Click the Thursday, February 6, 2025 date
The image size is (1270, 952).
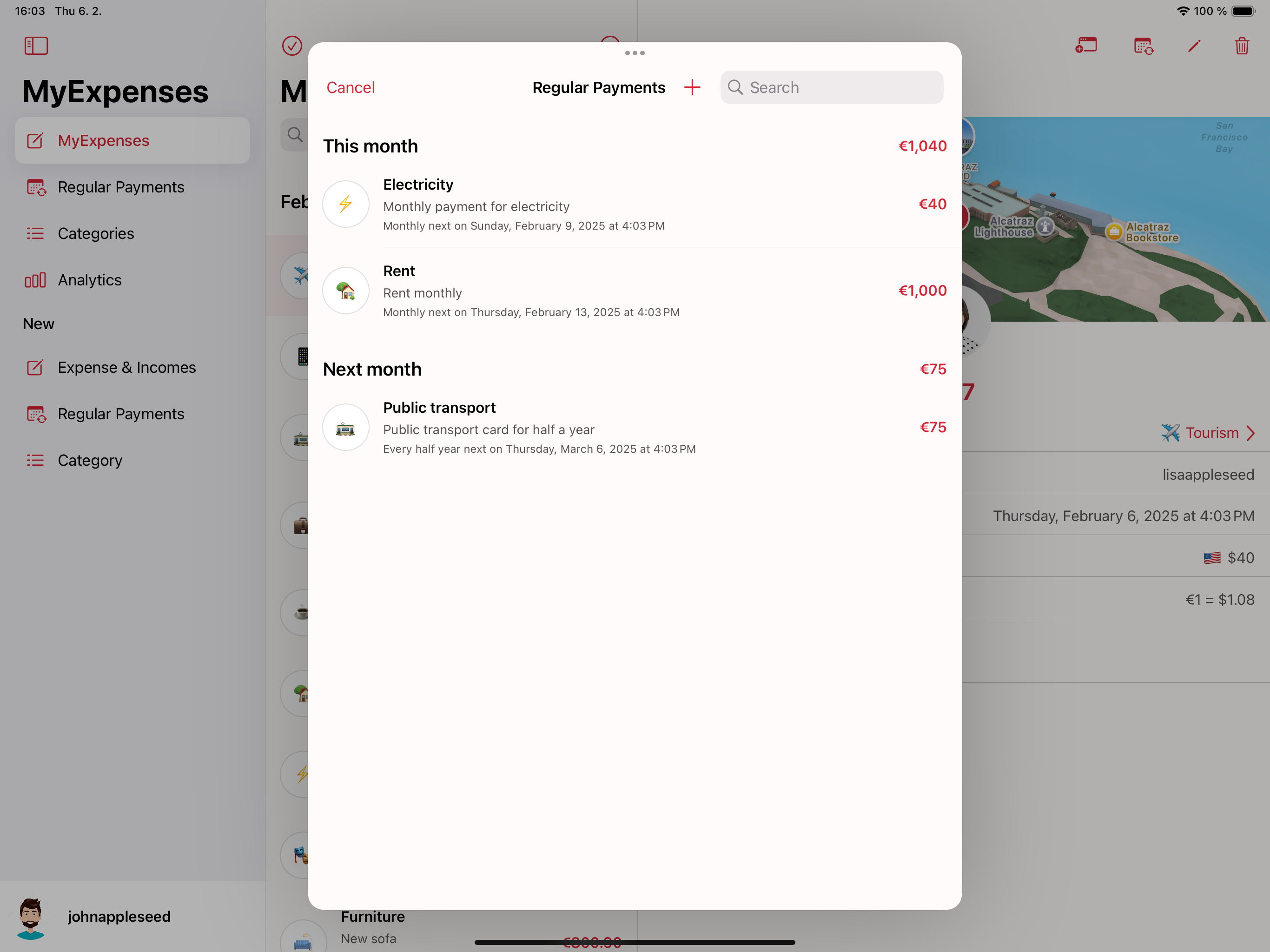pos(1124,516)
